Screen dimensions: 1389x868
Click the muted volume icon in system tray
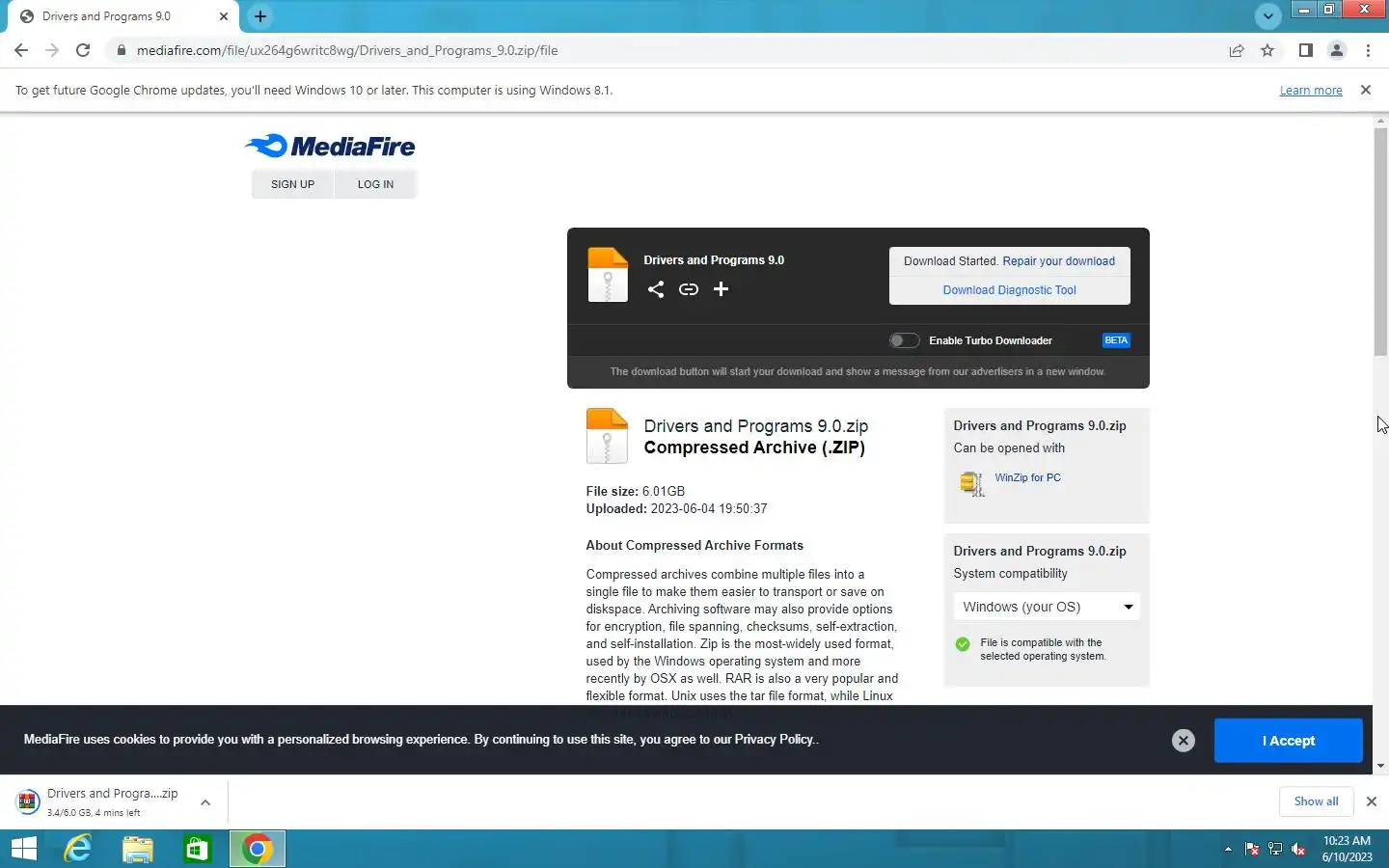(1299, 850)
